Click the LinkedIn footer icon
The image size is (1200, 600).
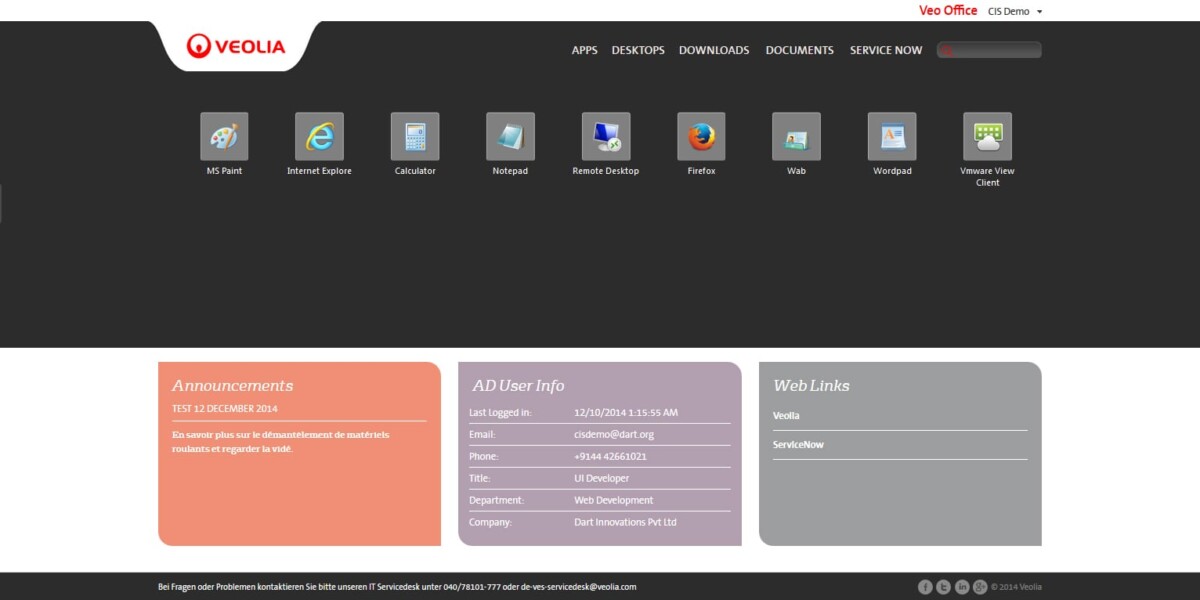pos(962,587)
